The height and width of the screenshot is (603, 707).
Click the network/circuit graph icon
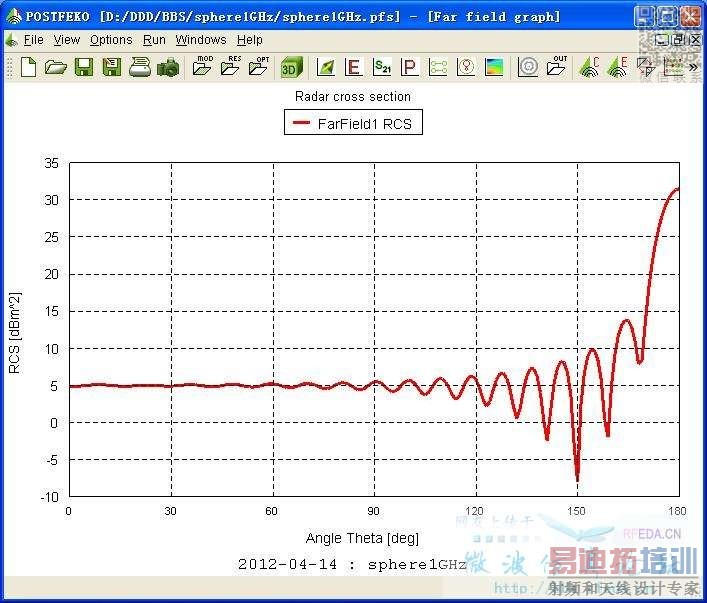point(438,68)
